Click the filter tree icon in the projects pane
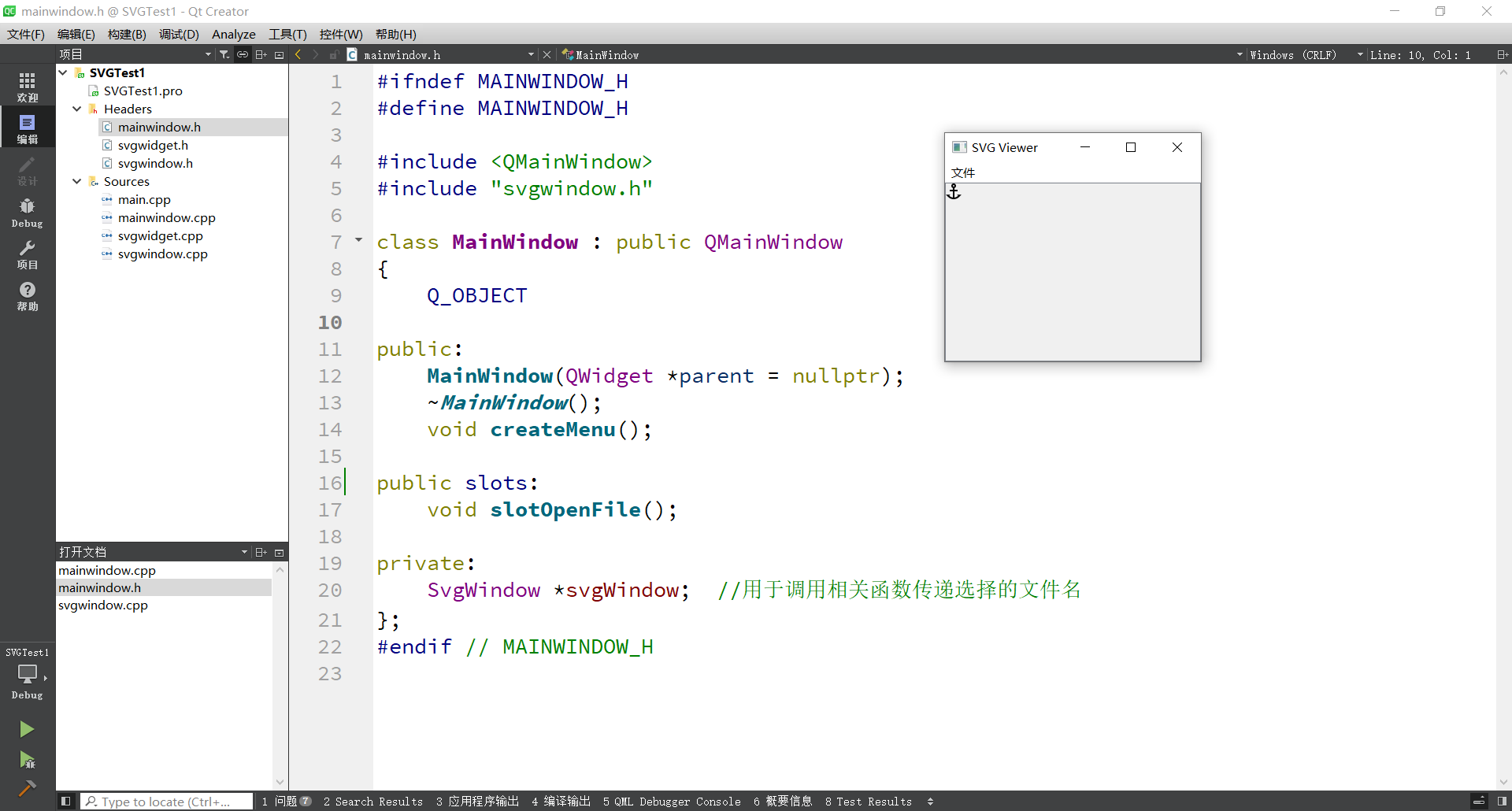 tap(224, 55)
